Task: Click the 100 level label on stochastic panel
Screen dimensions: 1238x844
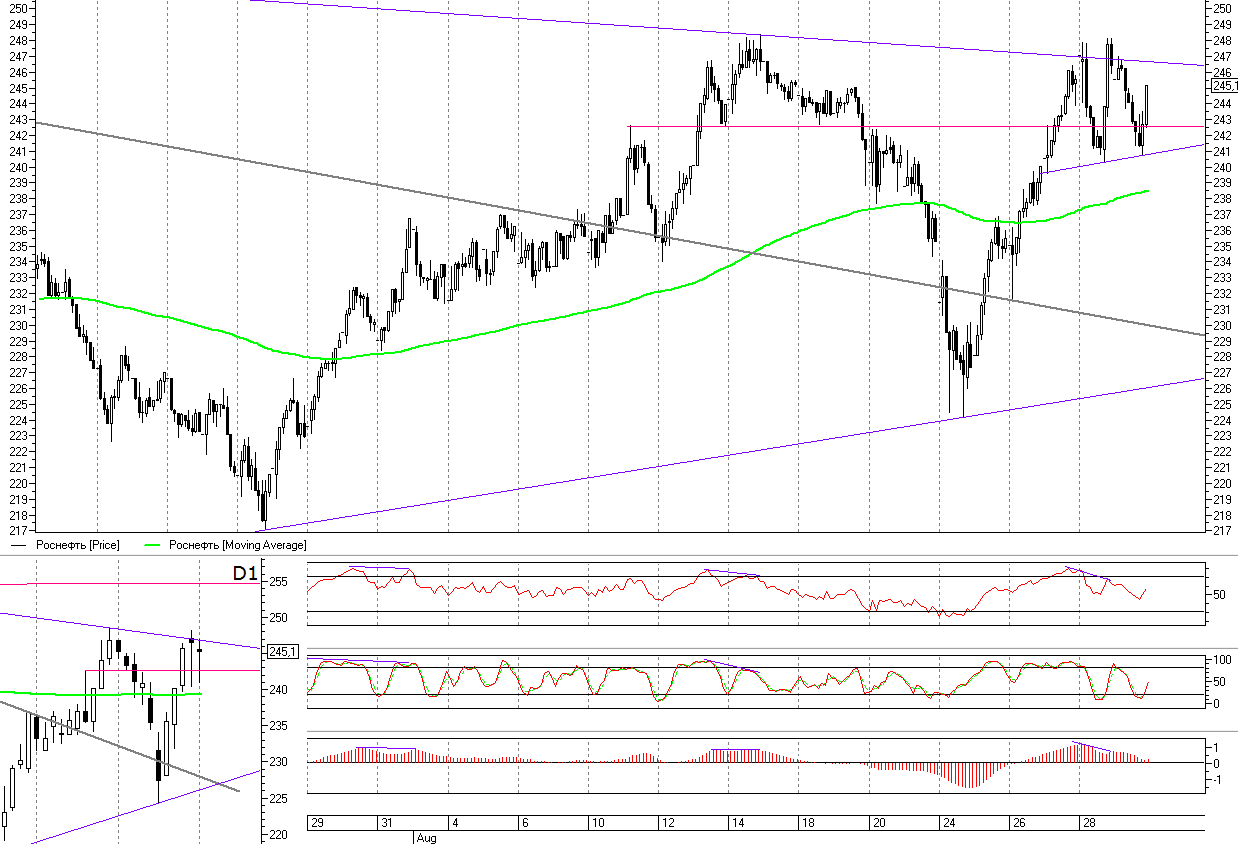Action: tap(1221, 661)
